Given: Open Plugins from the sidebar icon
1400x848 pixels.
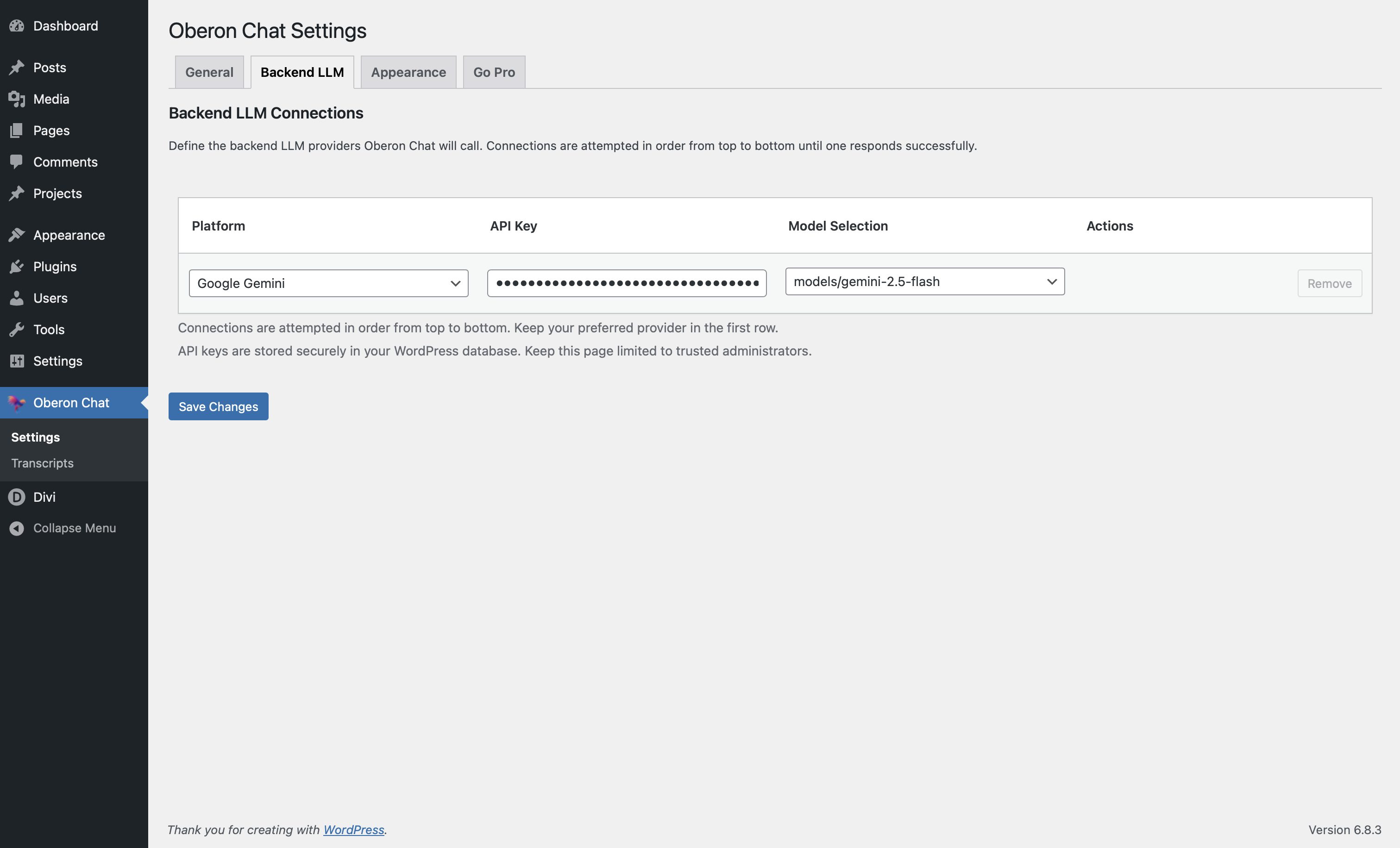Looking at the screenshot, I should click(17, 266).
